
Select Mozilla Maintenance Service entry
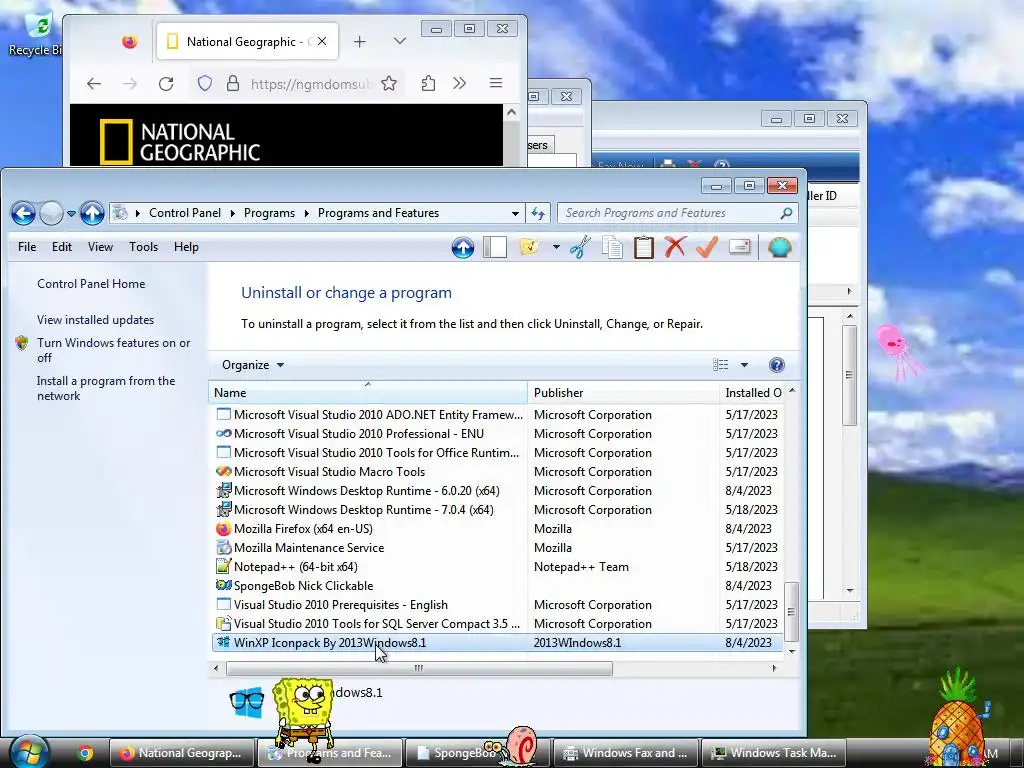[498, 548]
